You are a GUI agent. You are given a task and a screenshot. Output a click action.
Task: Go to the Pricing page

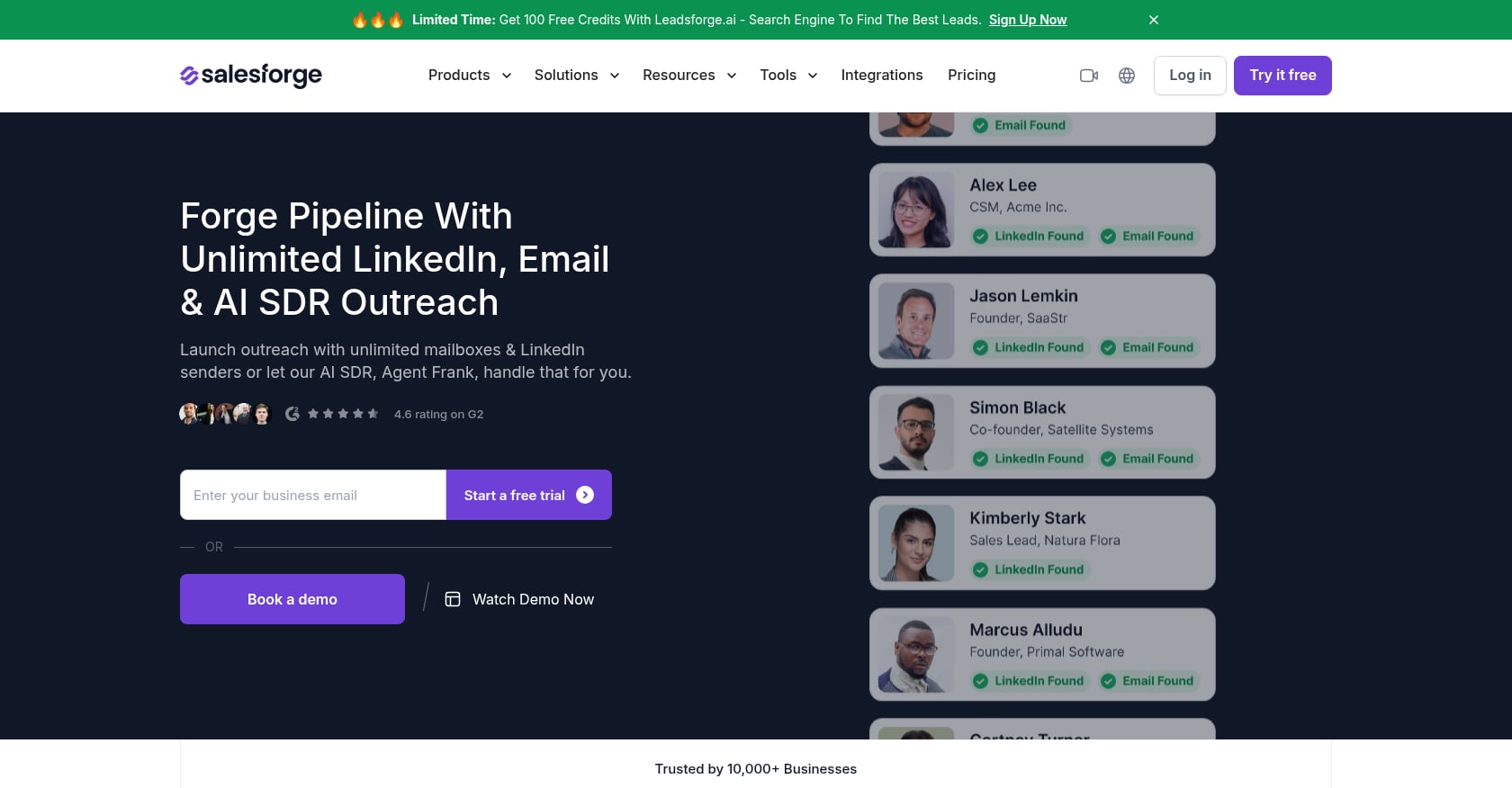(x=971, y=76)
